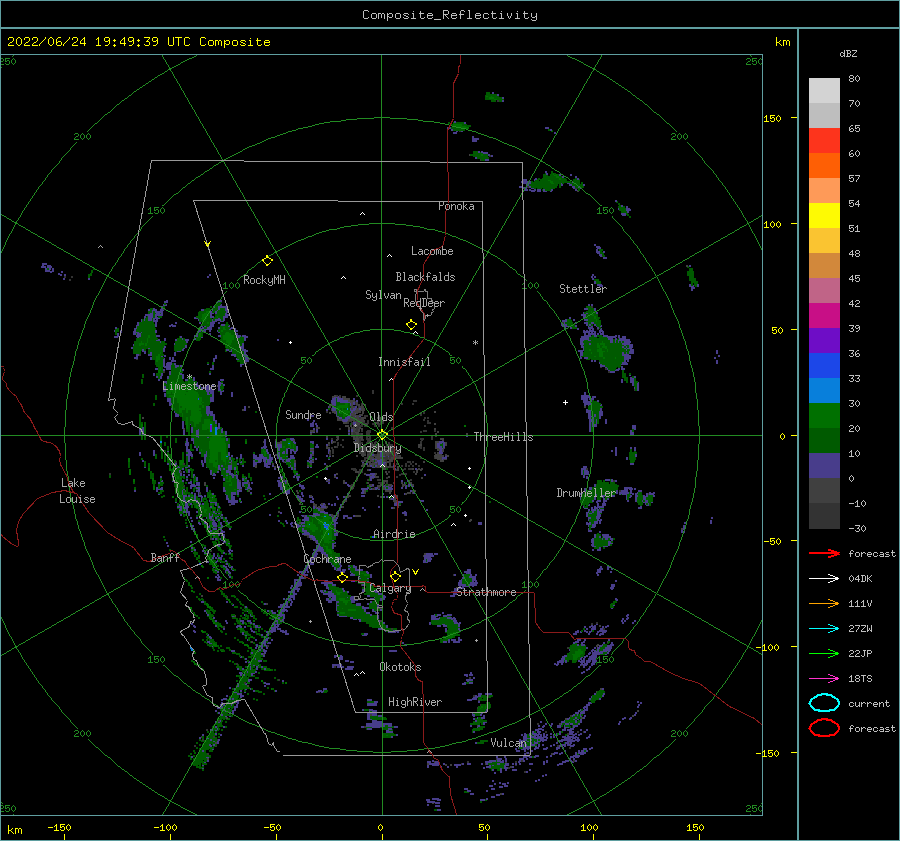Click the Sylvan label
Viewport: 900px width, 841px height.
(383, 295)
